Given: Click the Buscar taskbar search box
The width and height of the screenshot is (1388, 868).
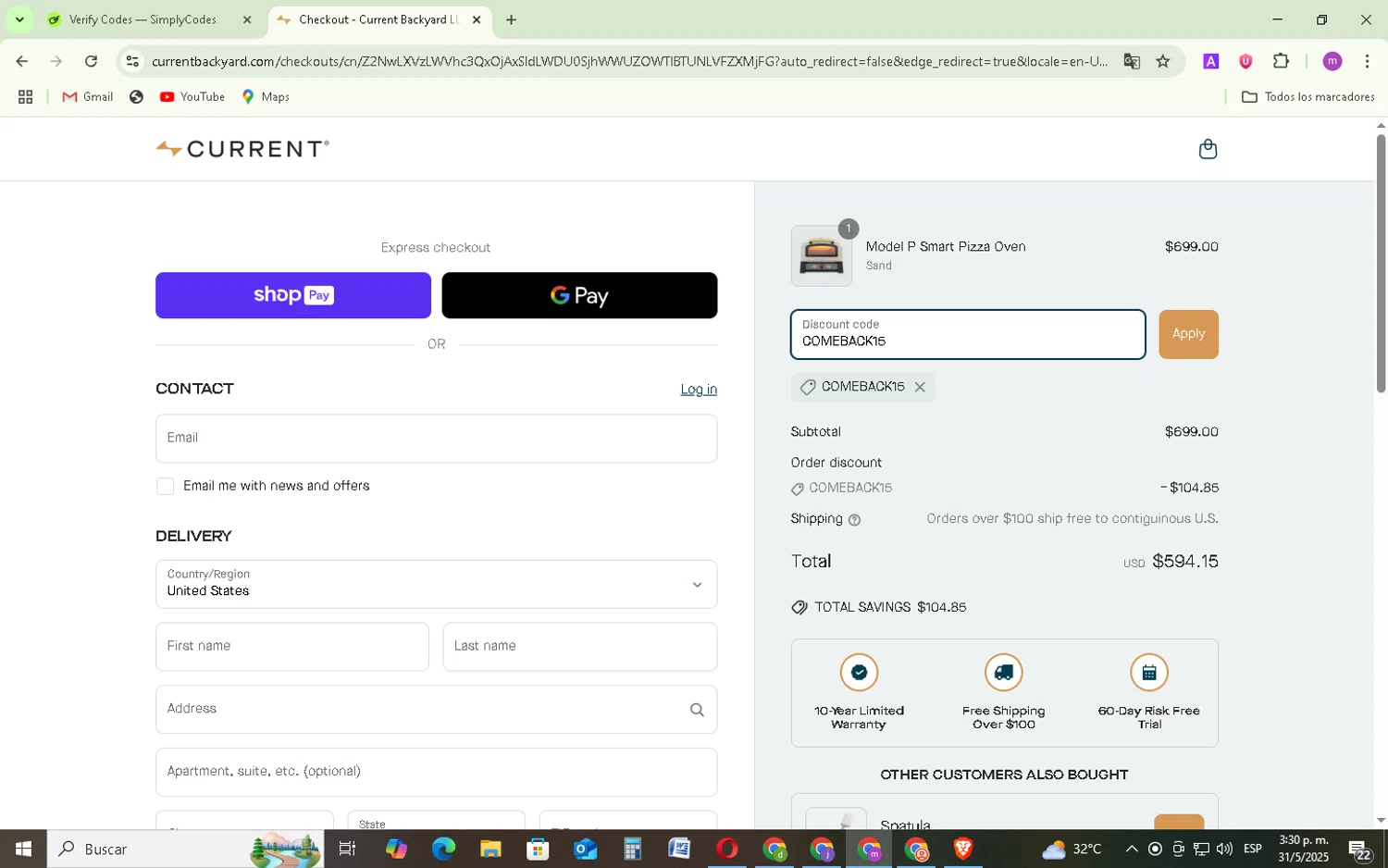Looking at the screenshot, I should [x=185, y=849].
